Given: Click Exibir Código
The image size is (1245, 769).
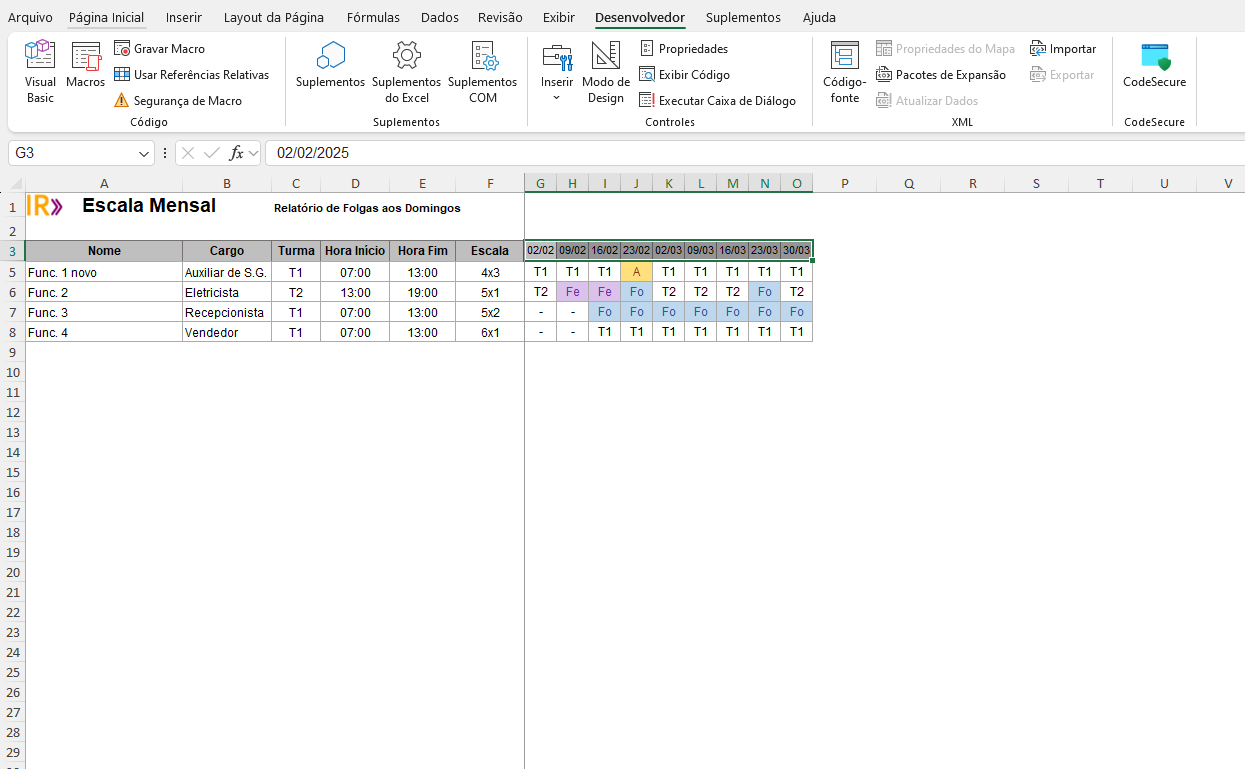Looking at the screenshot, I should 685,74.
